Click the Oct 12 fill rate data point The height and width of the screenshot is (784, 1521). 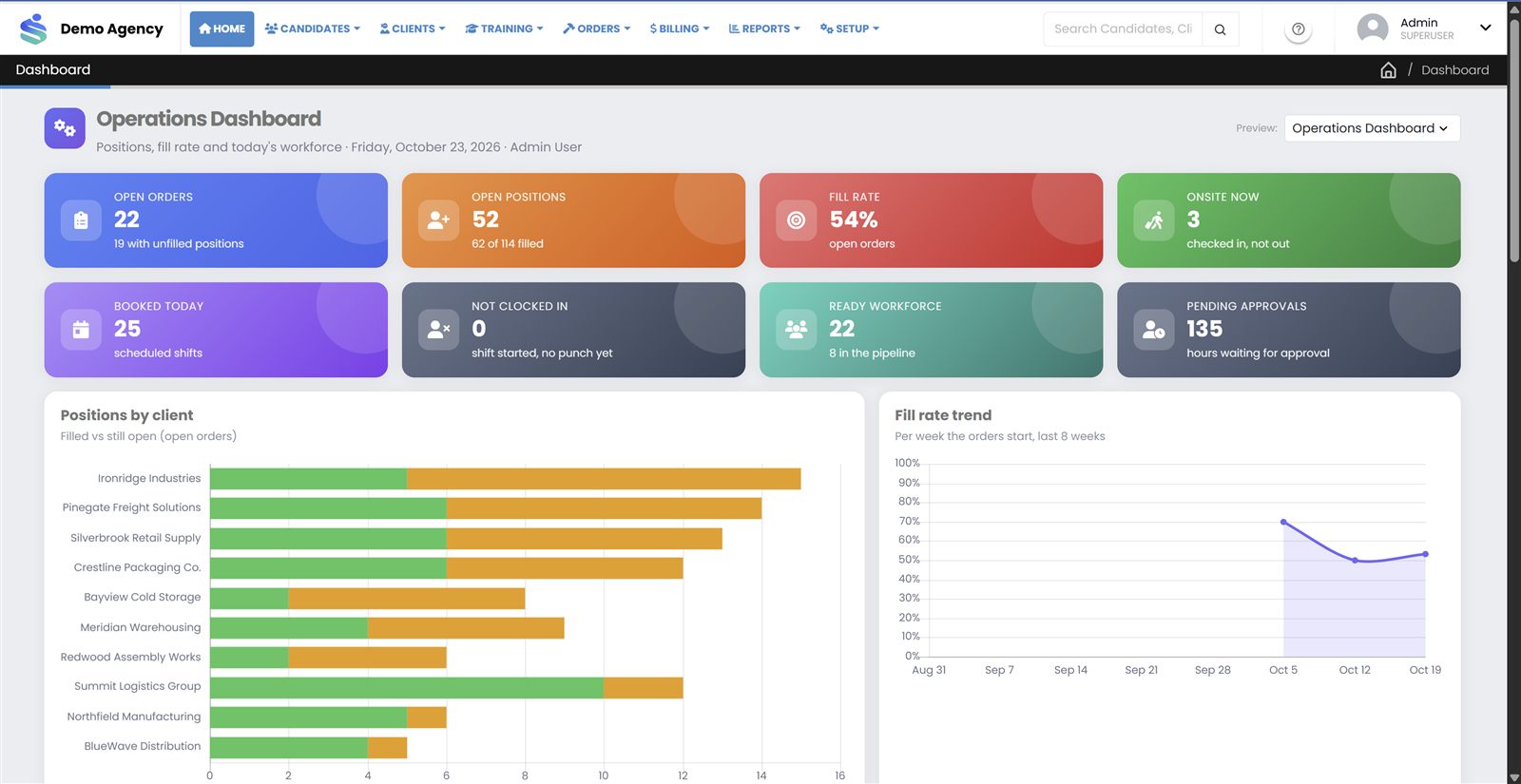[x=1355, y=561]
